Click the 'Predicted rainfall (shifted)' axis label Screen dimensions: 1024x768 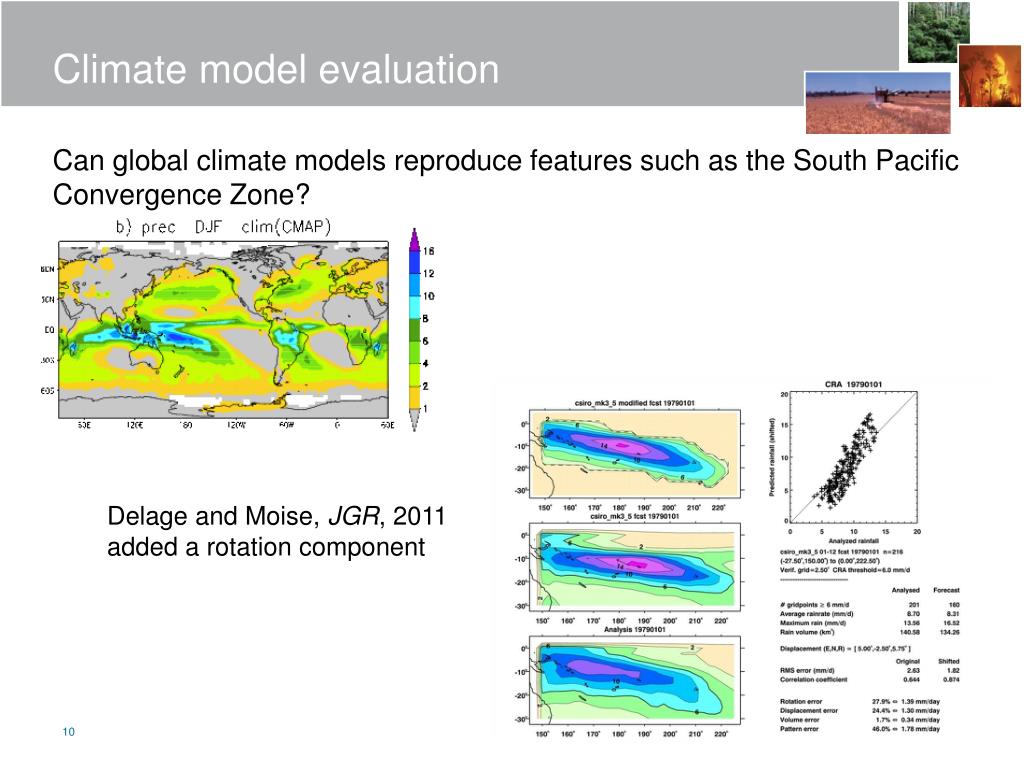tap(772, 457)
